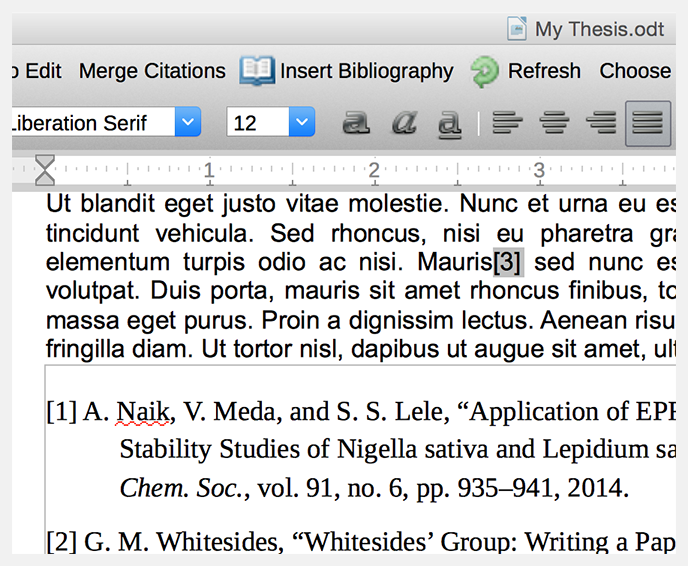Click the Refresh label in toolbar
688x566 pixels.
[x=544, y=71]
